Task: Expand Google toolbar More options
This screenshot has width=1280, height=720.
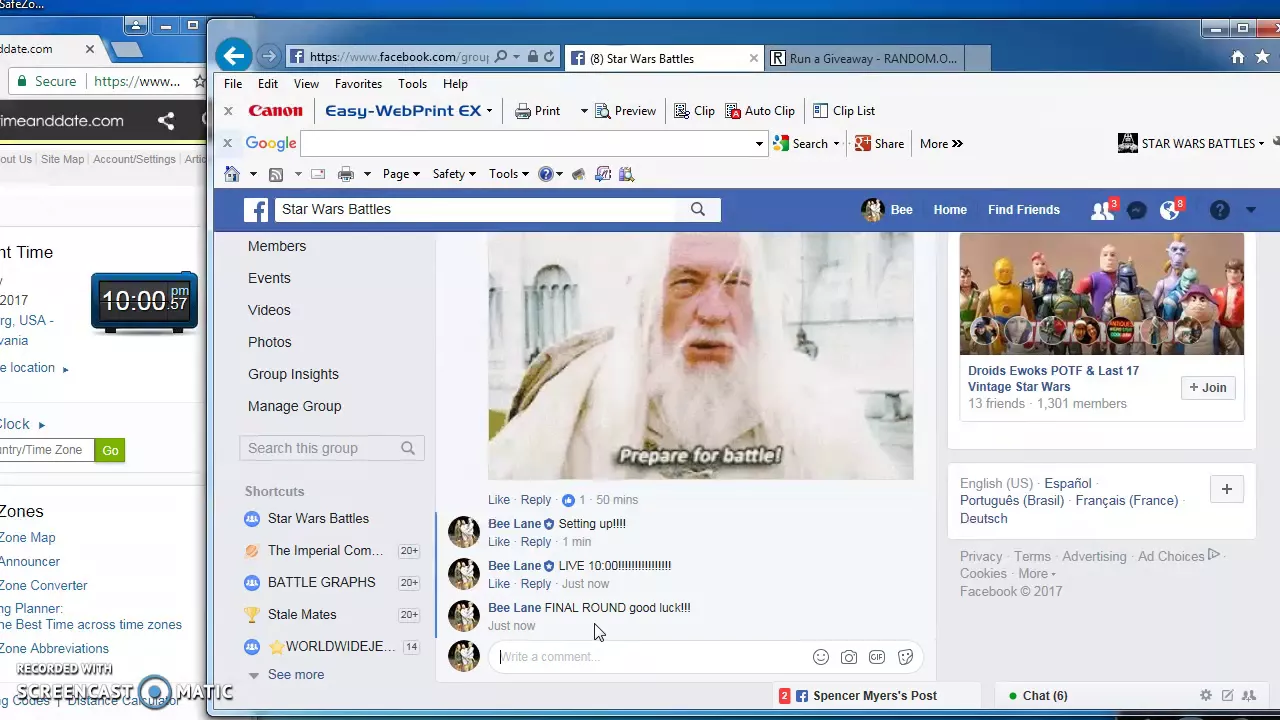Action: pos(941,144)
